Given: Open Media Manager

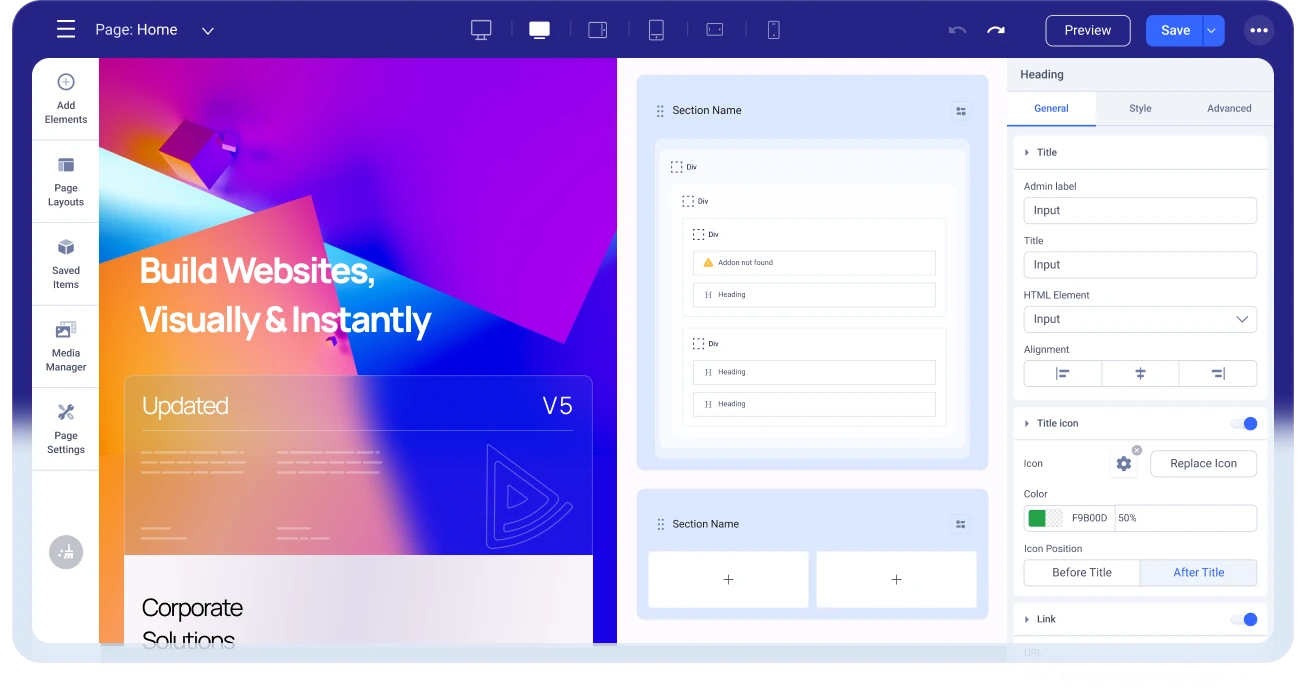Looking at the screenshot, I should [x=66, y=347].
